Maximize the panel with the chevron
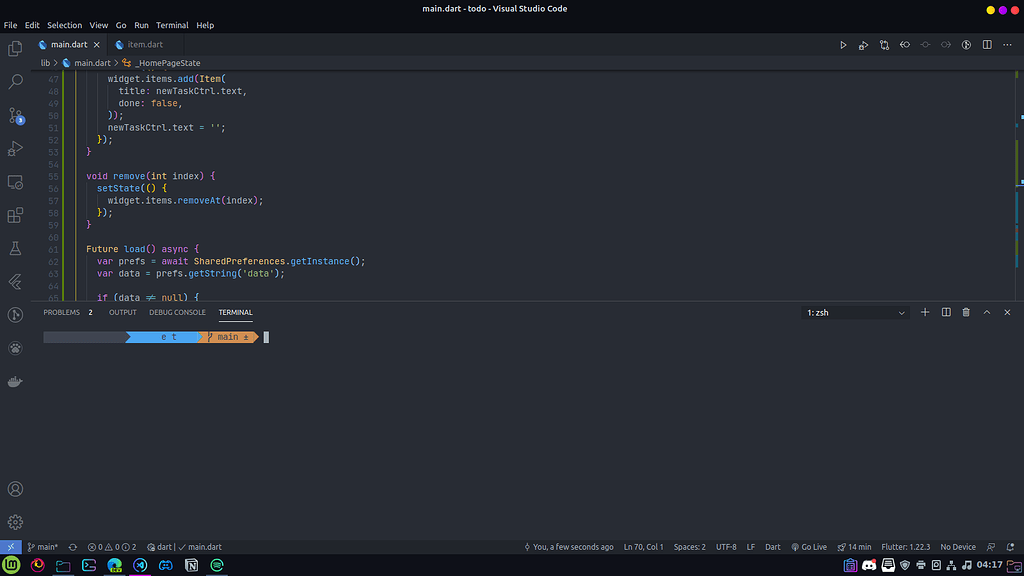The width and height of the screenshot is (1024, 576). coord(986,312)
